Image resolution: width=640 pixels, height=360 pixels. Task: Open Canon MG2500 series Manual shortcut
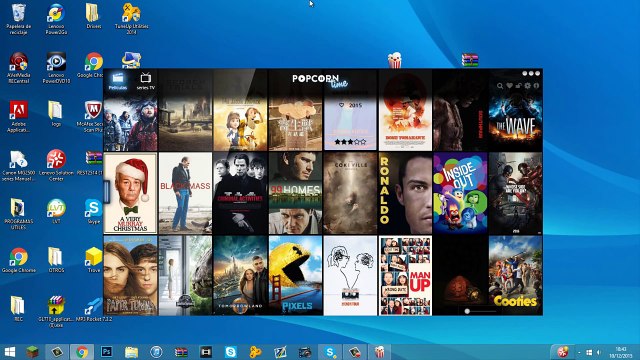tap(18, 166)
